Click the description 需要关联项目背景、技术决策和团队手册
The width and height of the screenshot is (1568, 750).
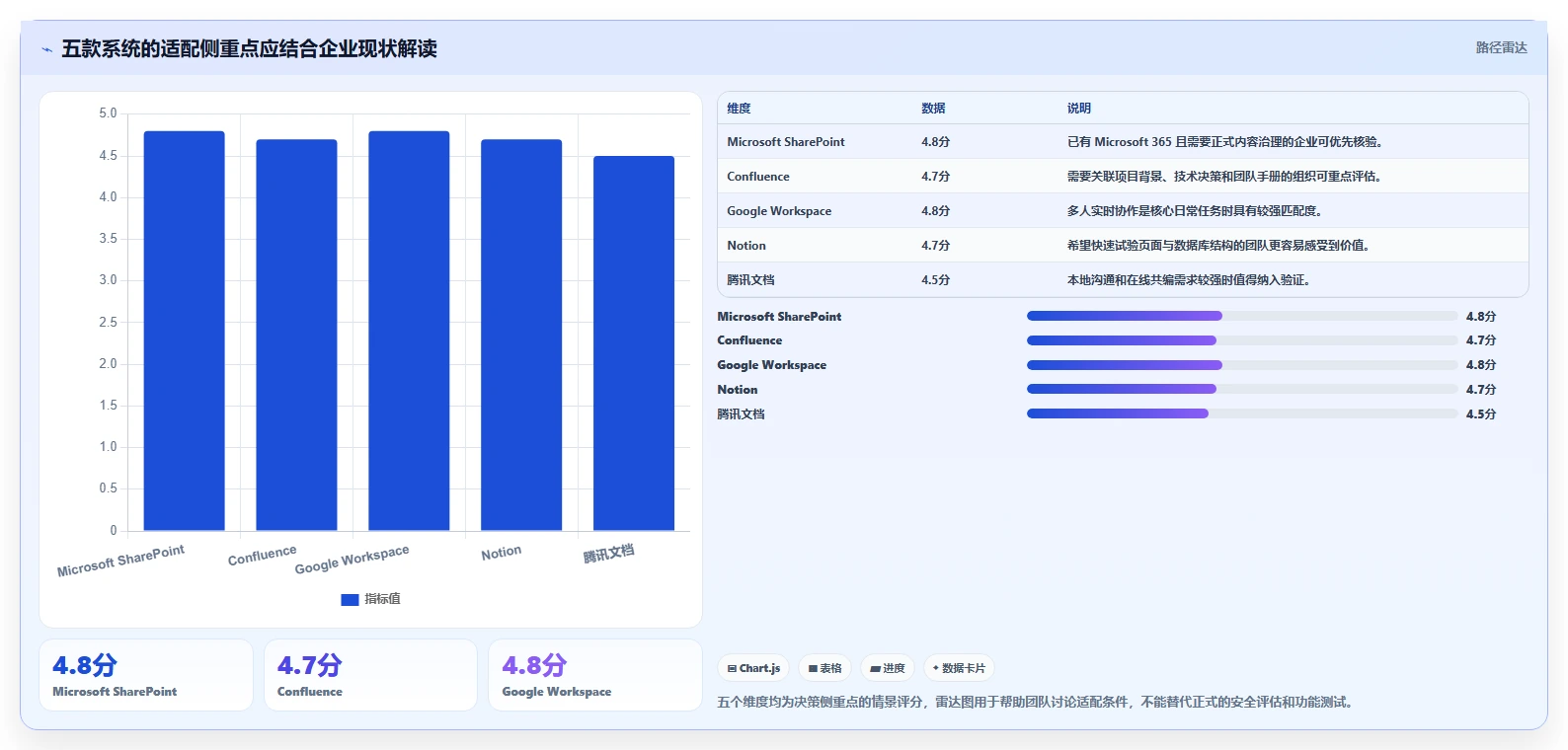(1224, 177)
